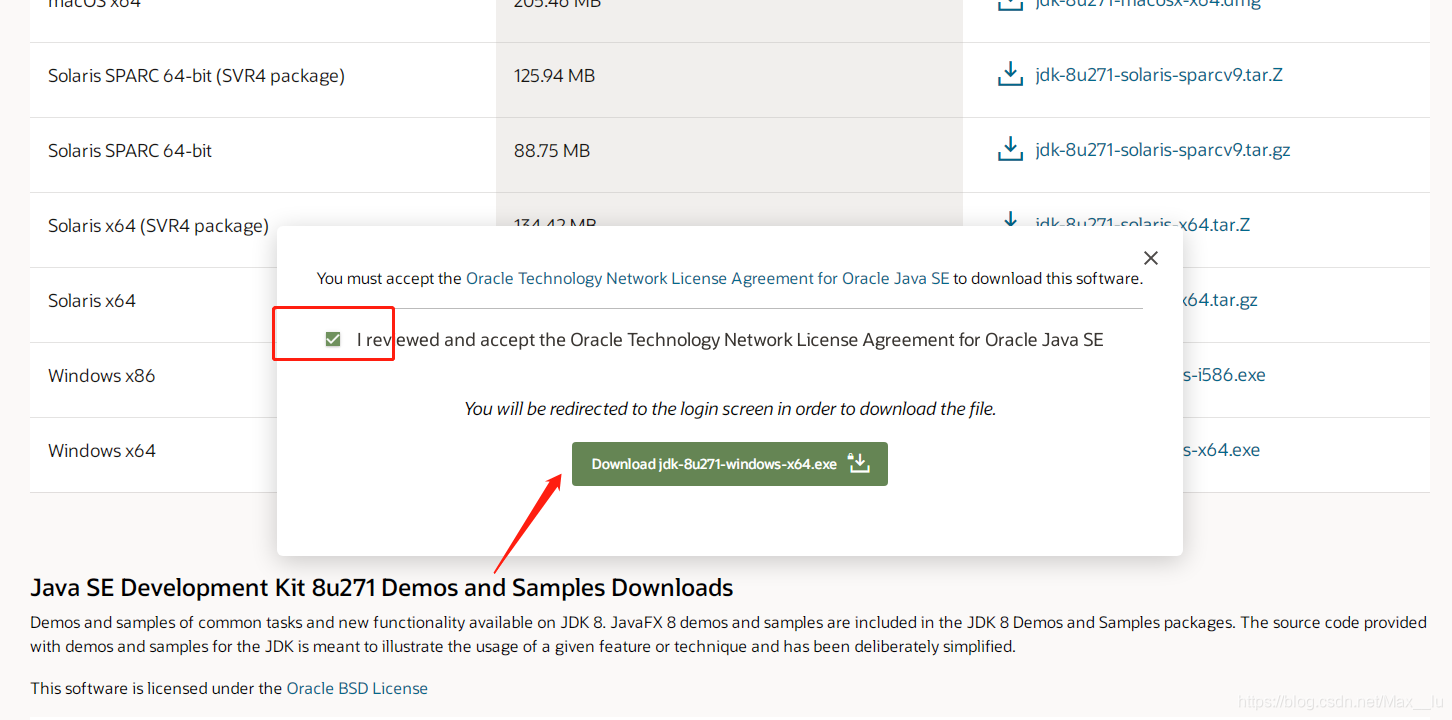Open jdk-8u271-solaris-x64.tar.Z download link
This screenshot has height=720, width=1452.
pos(1143,224)
